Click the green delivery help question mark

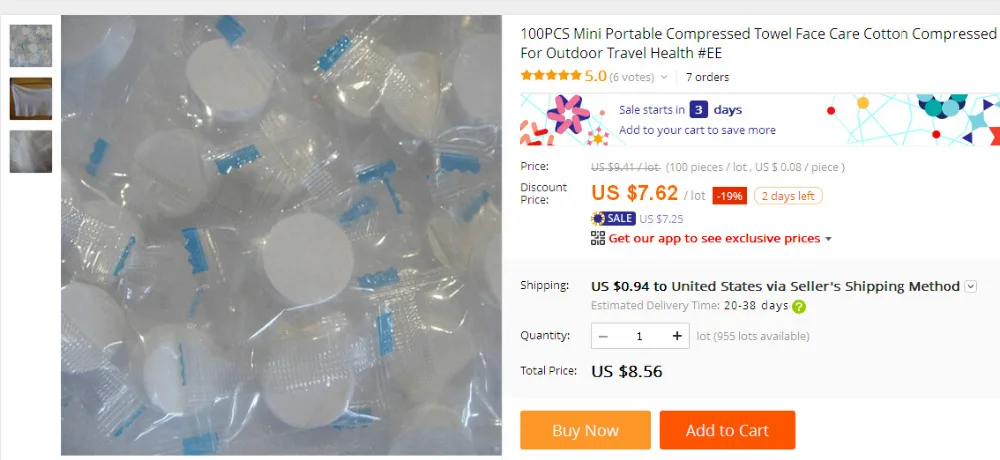coord(799,307)
